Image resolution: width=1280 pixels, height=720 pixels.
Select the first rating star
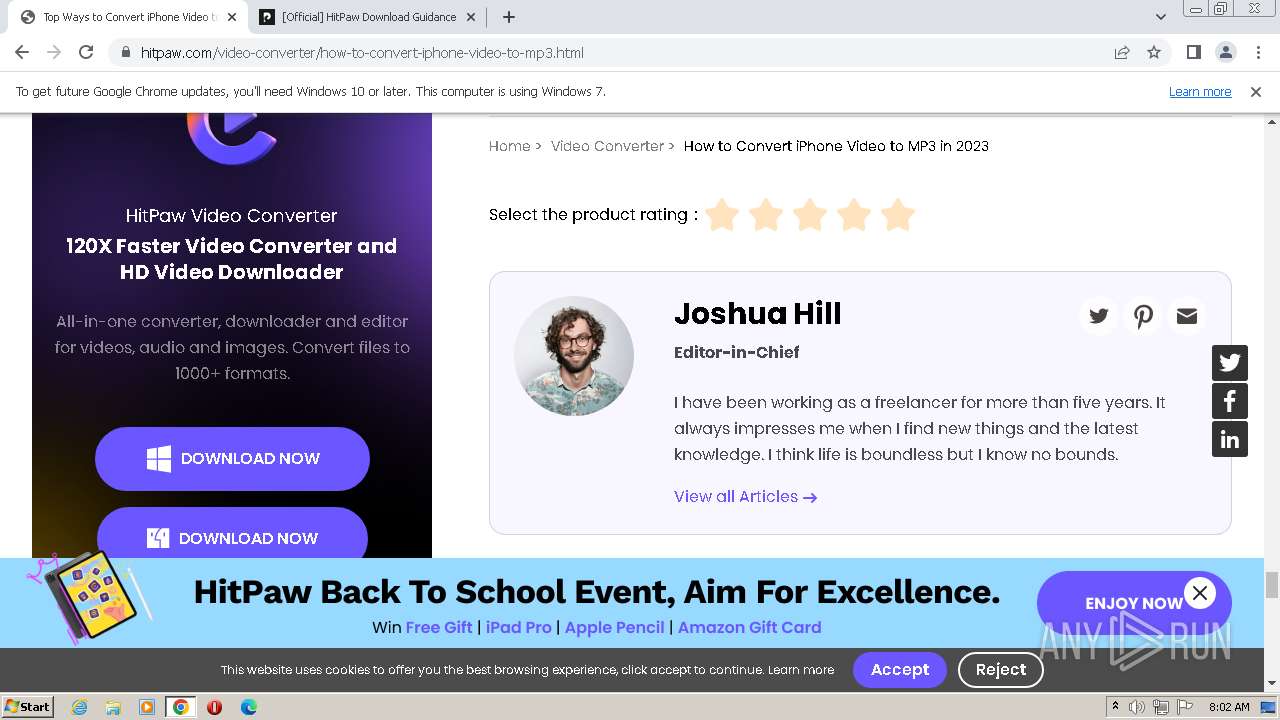click(722, 214)
